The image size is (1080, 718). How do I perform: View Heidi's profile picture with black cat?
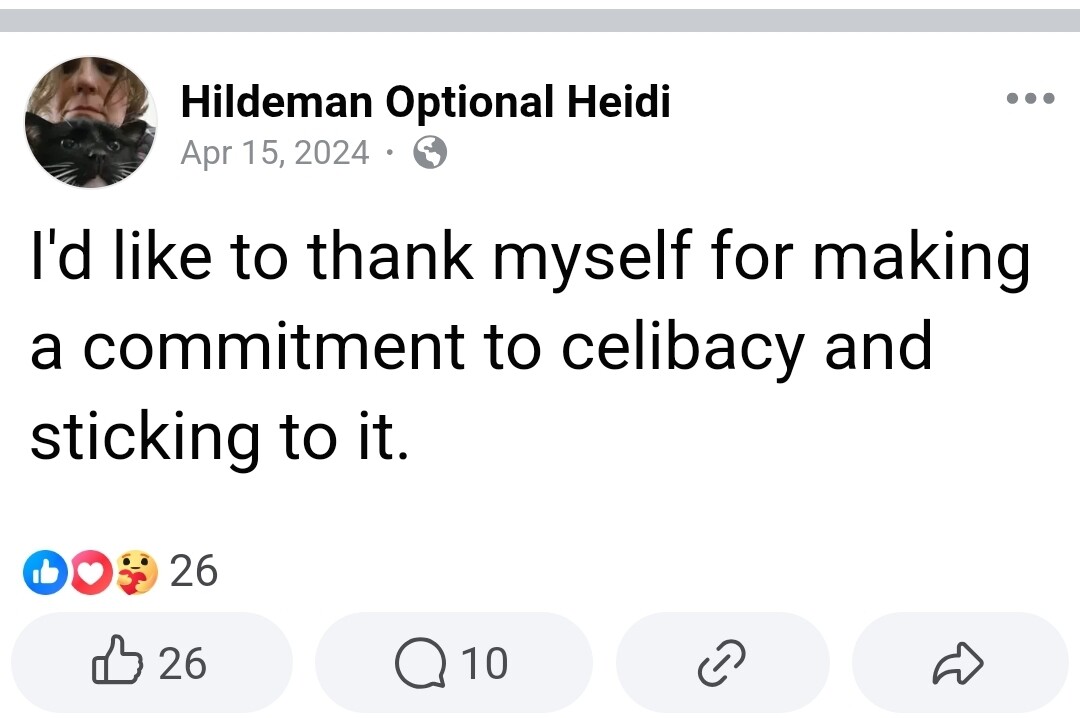(x=90, y=122)
